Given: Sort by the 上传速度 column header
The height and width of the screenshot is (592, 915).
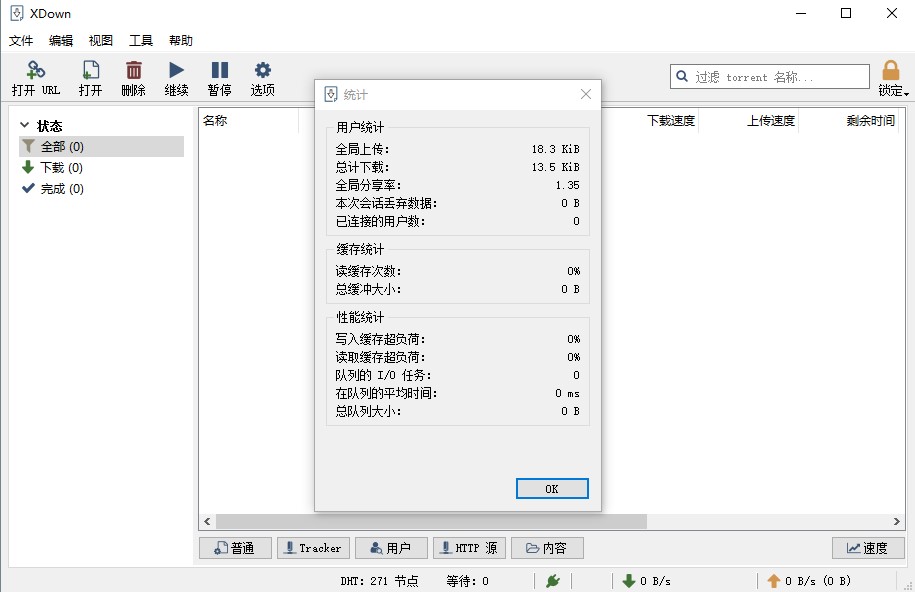Looking at the screenshot, I should (x=771, y=120).
